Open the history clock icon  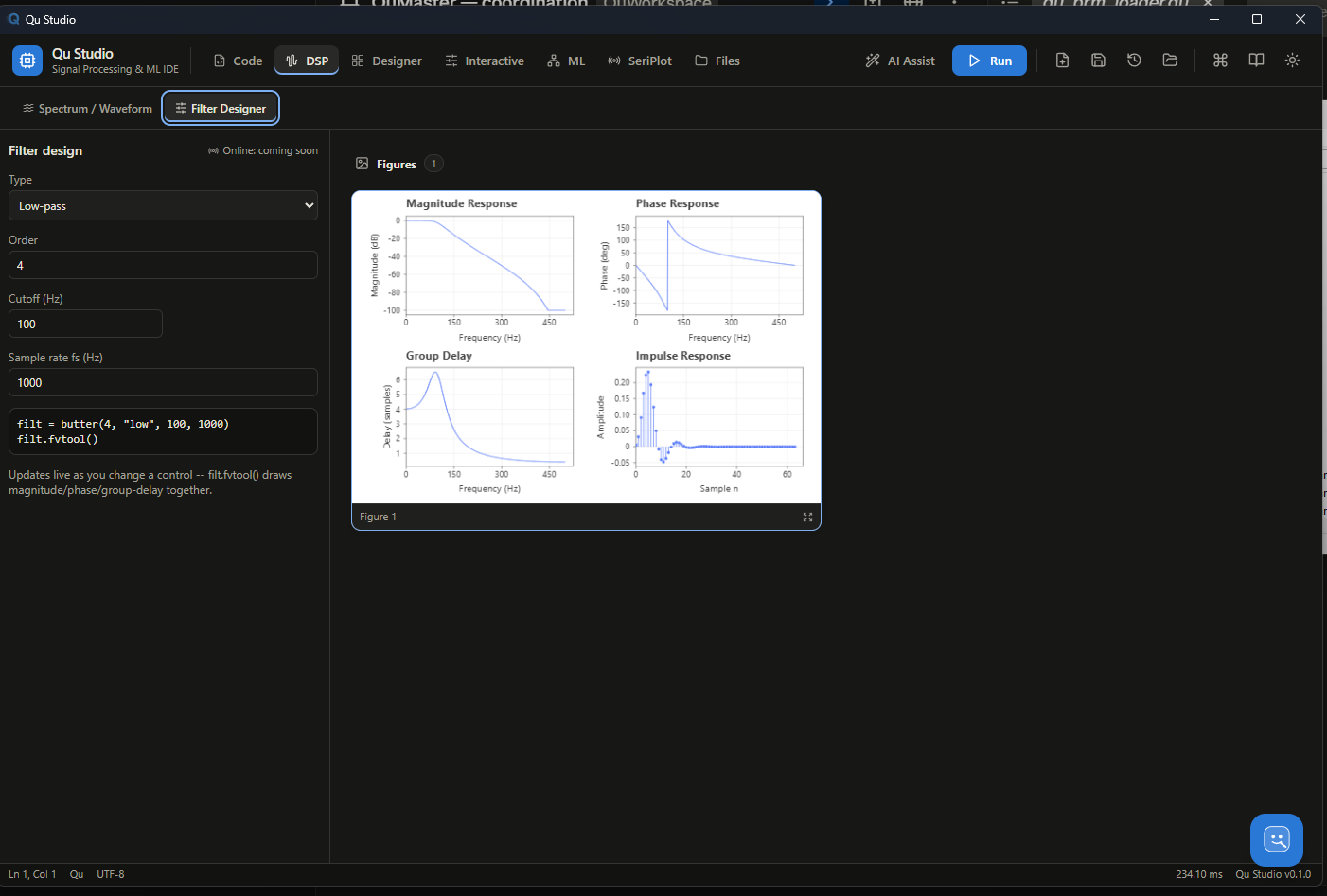pos(1134,61)
